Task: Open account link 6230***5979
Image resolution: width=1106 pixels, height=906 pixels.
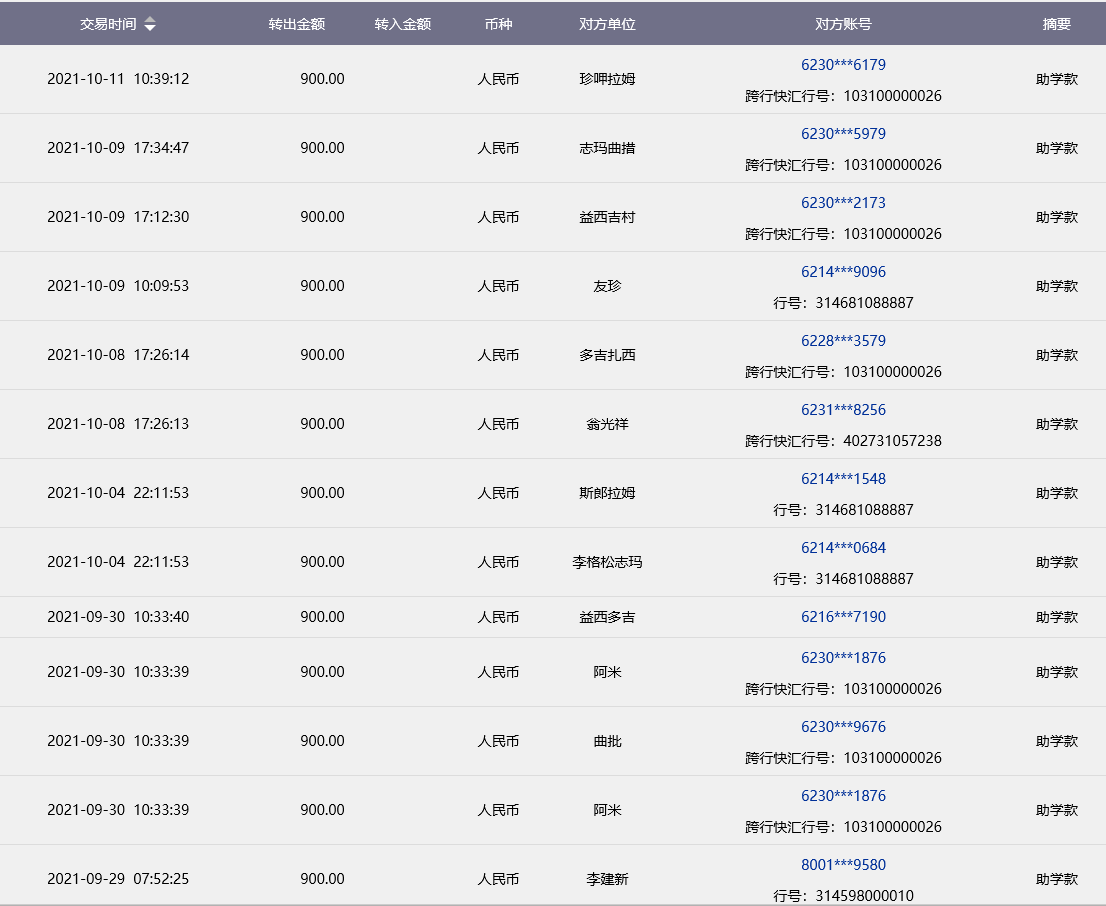Action: (x=843, y=134)
